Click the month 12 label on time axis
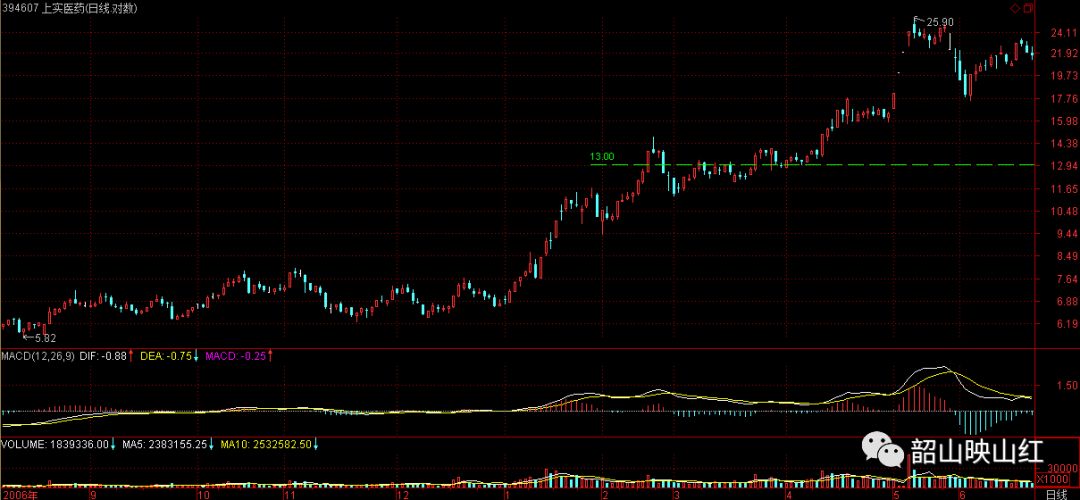1080x500 pixels. 402,494
